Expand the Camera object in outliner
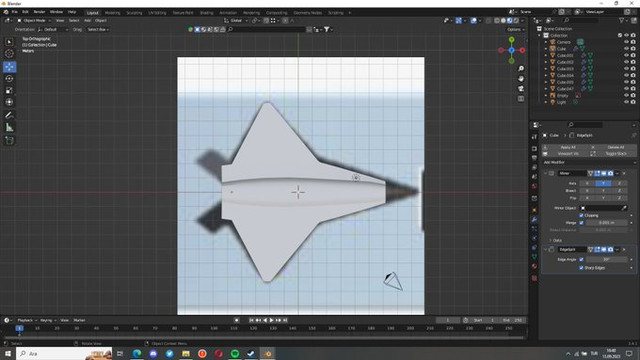The image size is (640, 360). tap(546, 42)
